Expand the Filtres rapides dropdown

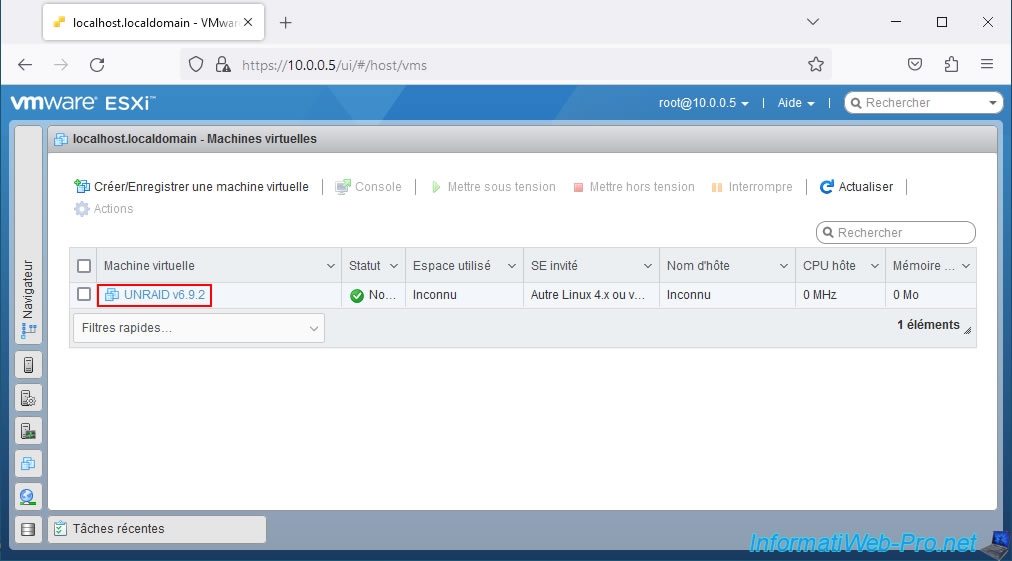point(199,328)
